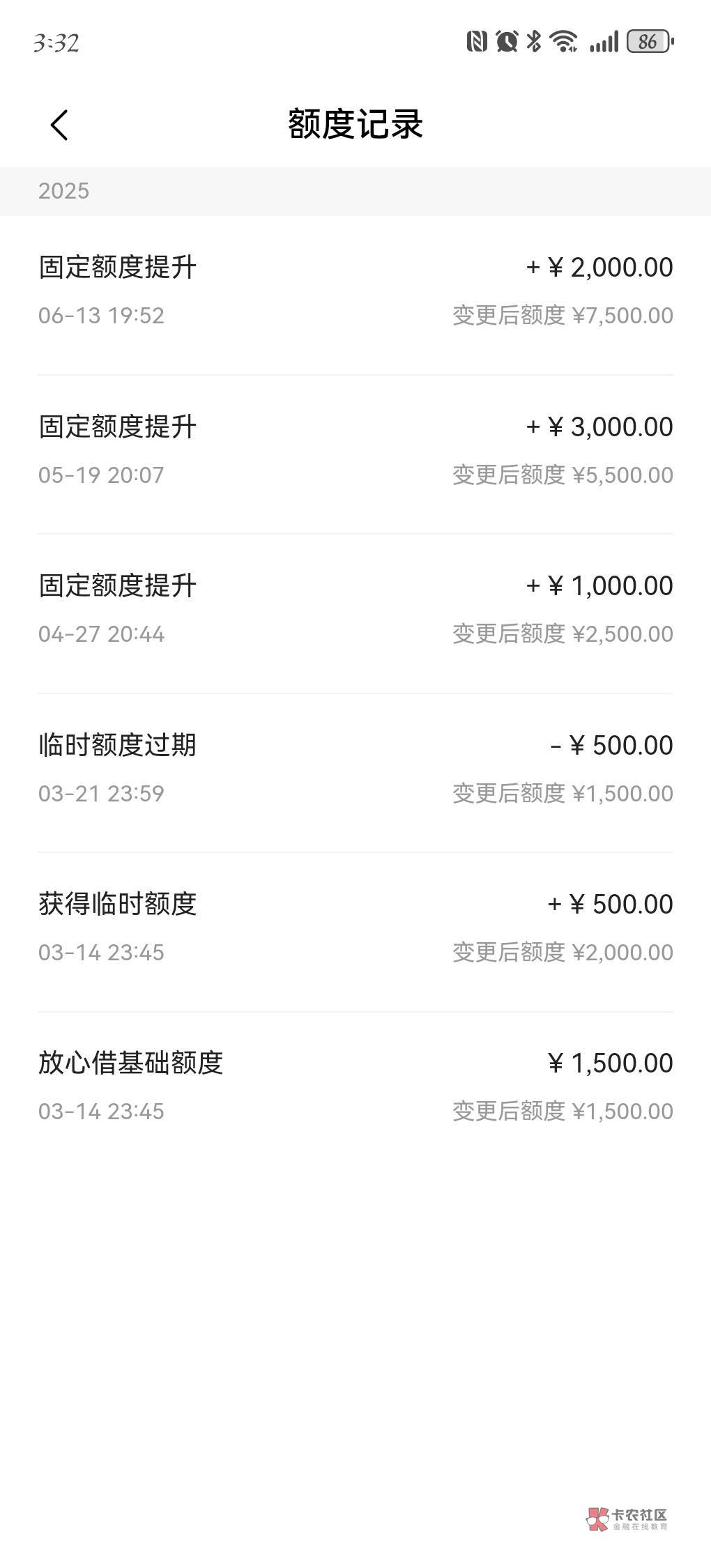Tap the Bluetooth status icon
711x1568 pixels.
click(x=534, y=42)
